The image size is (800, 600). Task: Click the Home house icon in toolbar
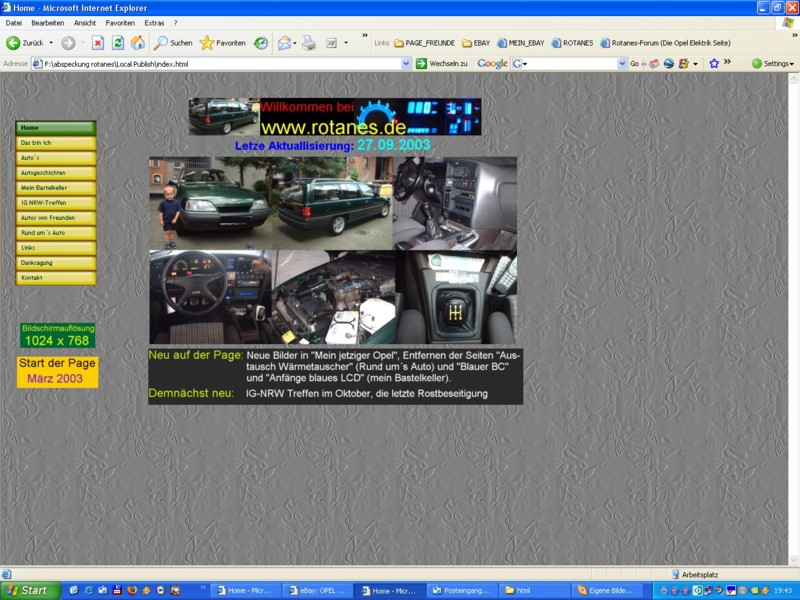pos(138,43)
